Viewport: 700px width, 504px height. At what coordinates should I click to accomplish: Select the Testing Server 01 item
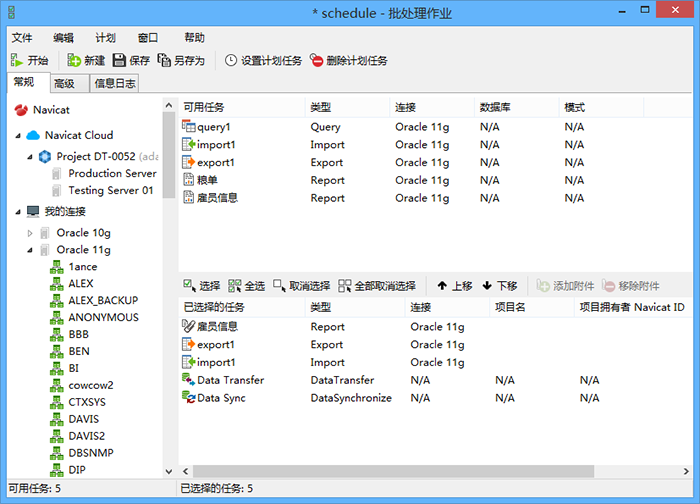(111, 191)
